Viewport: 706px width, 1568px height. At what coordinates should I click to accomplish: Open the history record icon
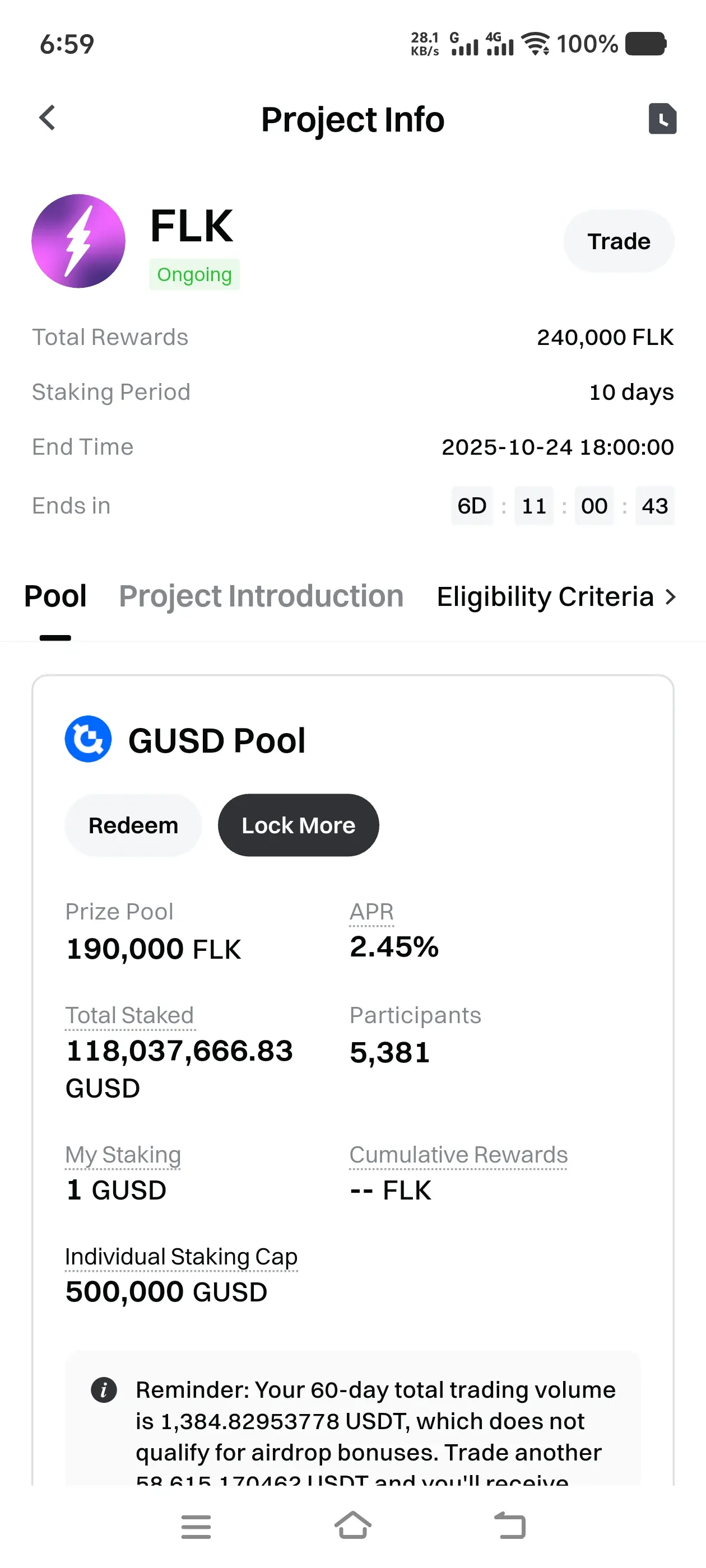[662, 118]
